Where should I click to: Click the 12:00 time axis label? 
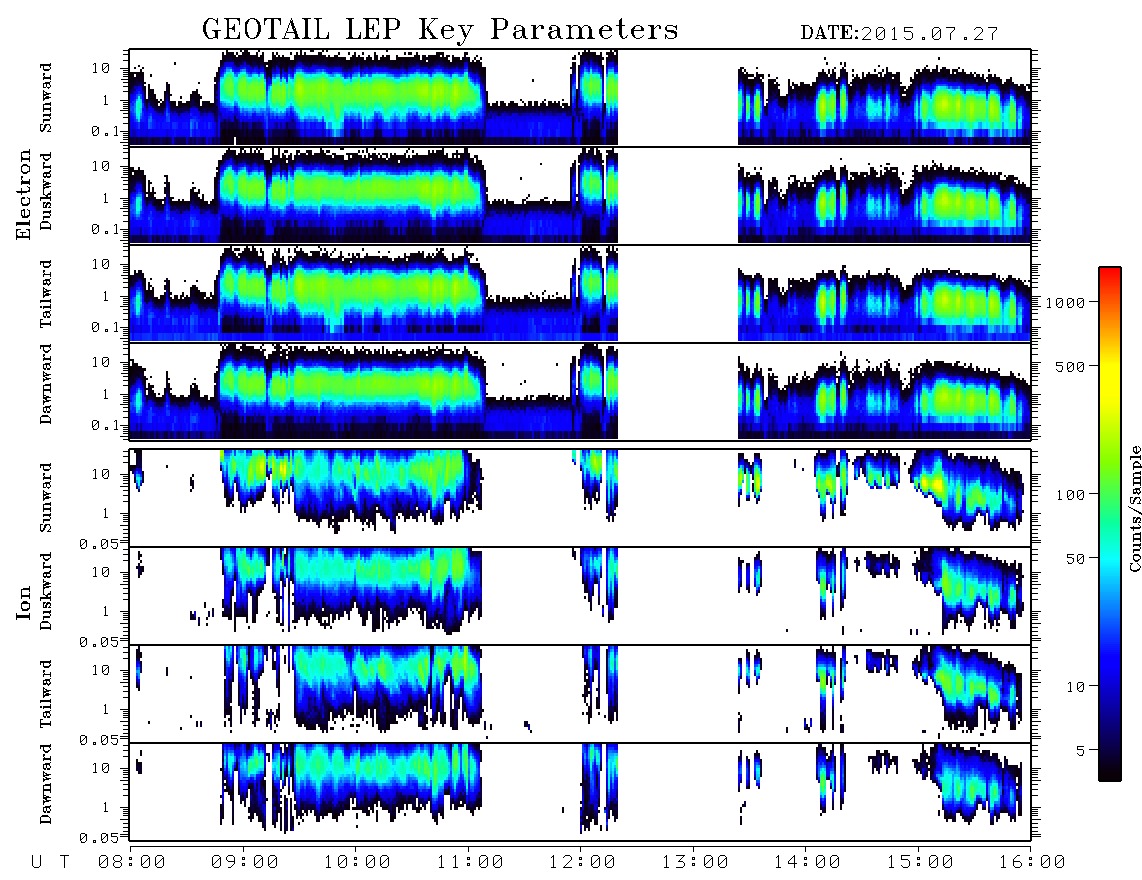583,862
